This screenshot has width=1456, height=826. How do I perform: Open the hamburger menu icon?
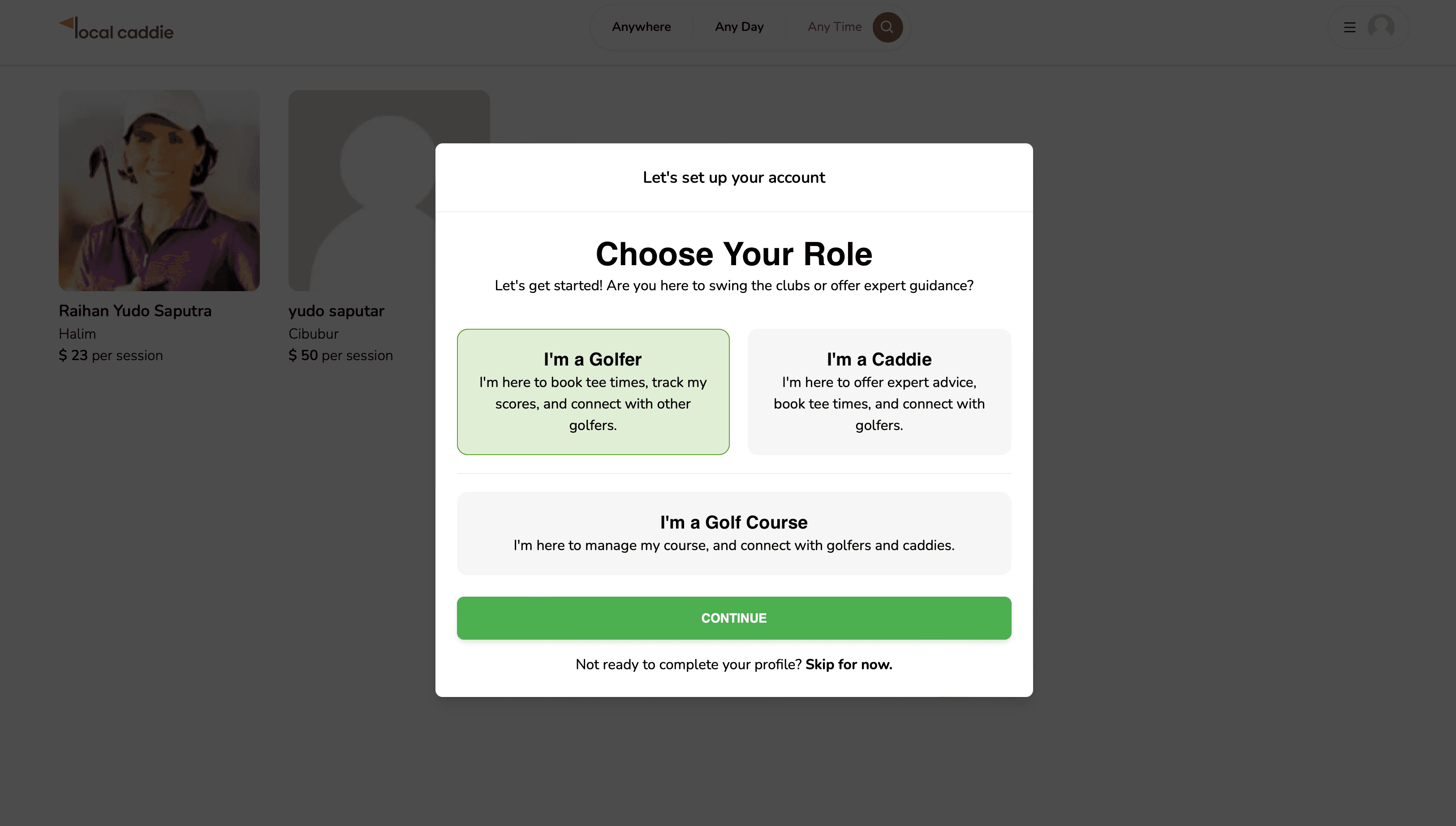coord(1349,27)
